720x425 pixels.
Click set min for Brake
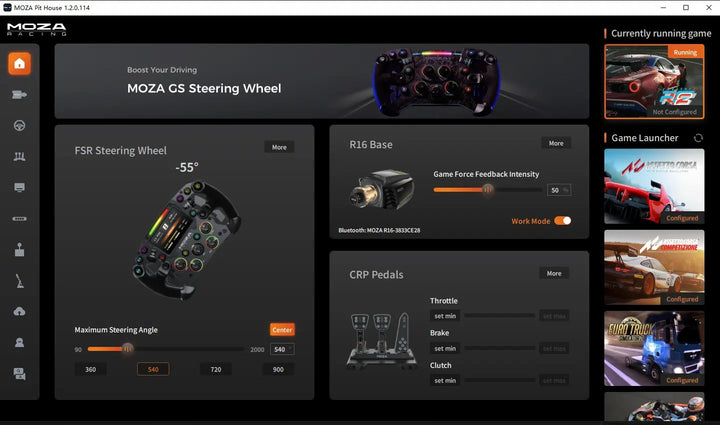[445, 348]
